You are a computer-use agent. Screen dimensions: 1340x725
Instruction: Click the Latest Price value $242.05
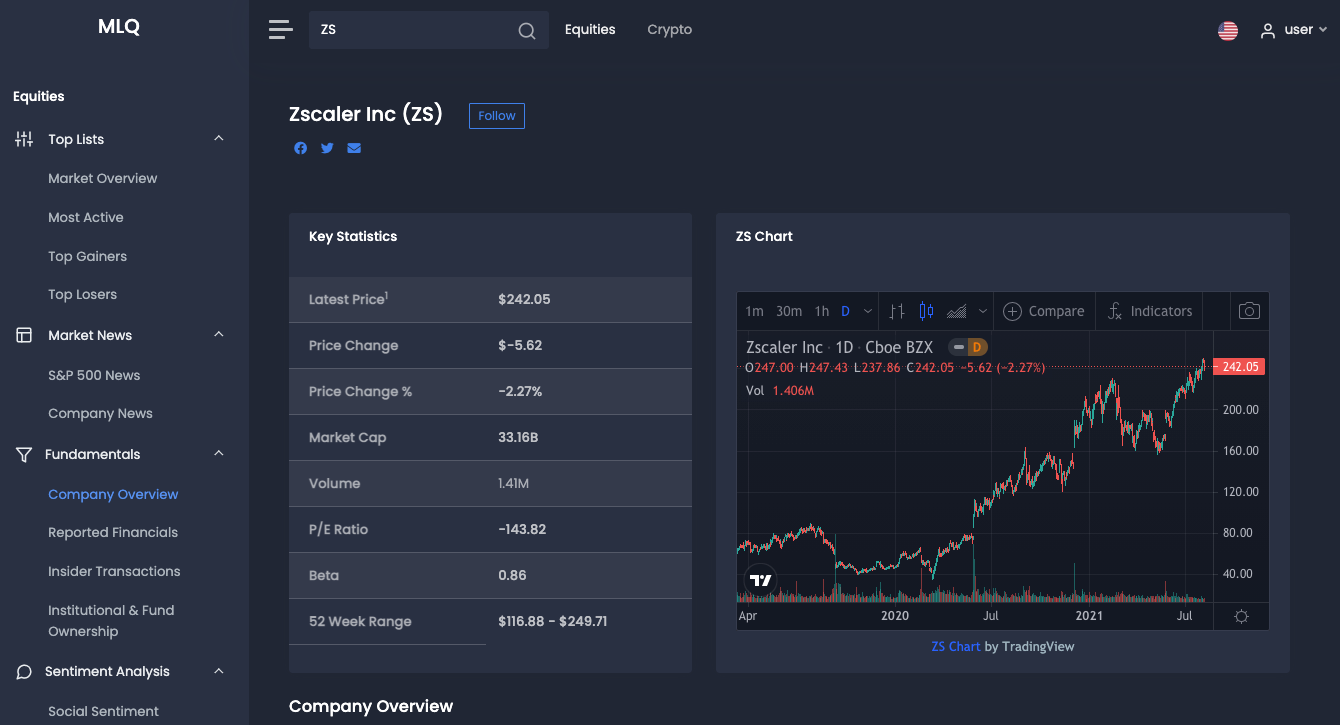click(x=524, y=300)
